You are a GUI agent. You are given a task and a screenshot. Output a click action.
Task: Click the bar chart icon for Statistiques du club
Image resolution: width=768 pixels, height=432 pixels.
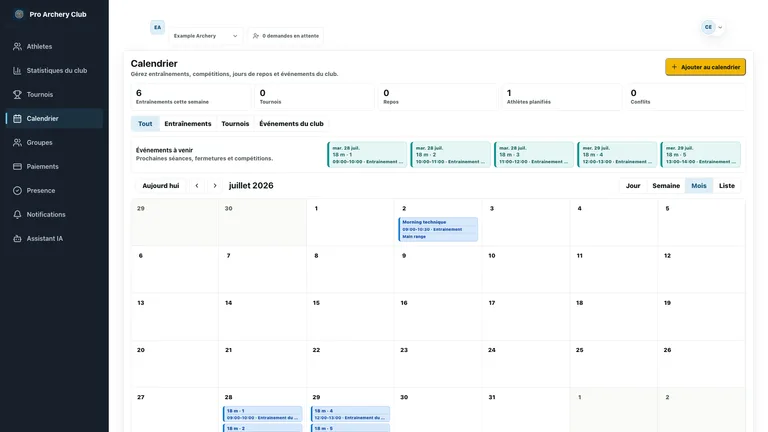(17, 71)
